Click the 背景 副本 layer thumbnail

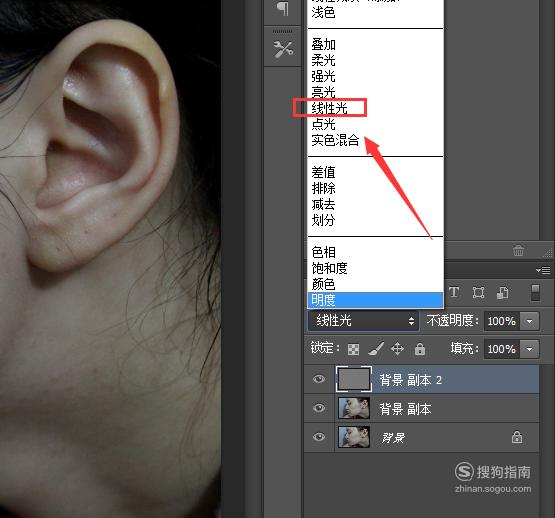pyautogui.click(x=354, y=408)
